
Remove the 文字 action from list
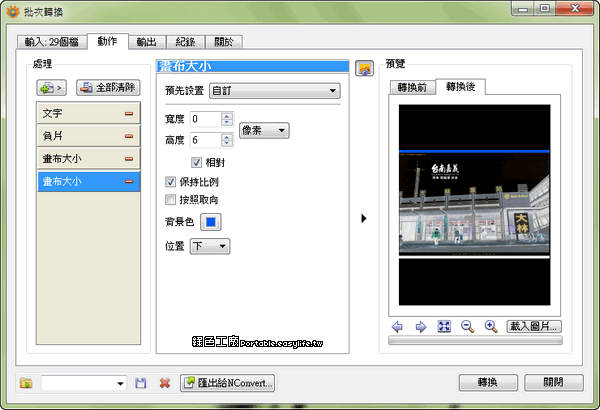[x=130, y=112]
